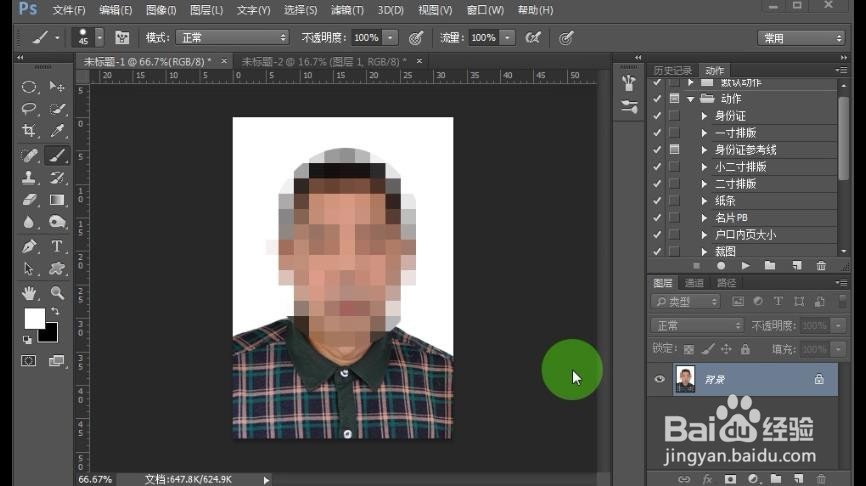Select the Eyedropper tool

[x=56, y=131]
